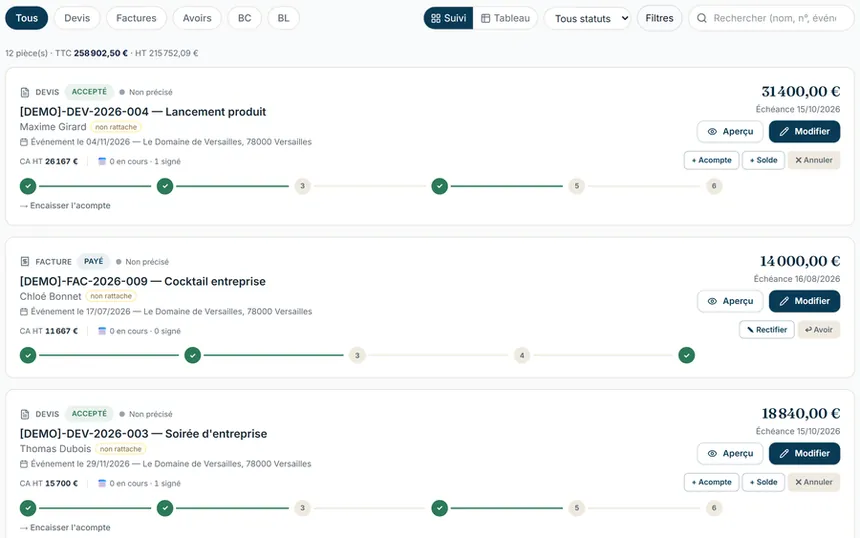Click ACCEPTÉ status badge on DEV-2026-004

[x=89, y=92]
